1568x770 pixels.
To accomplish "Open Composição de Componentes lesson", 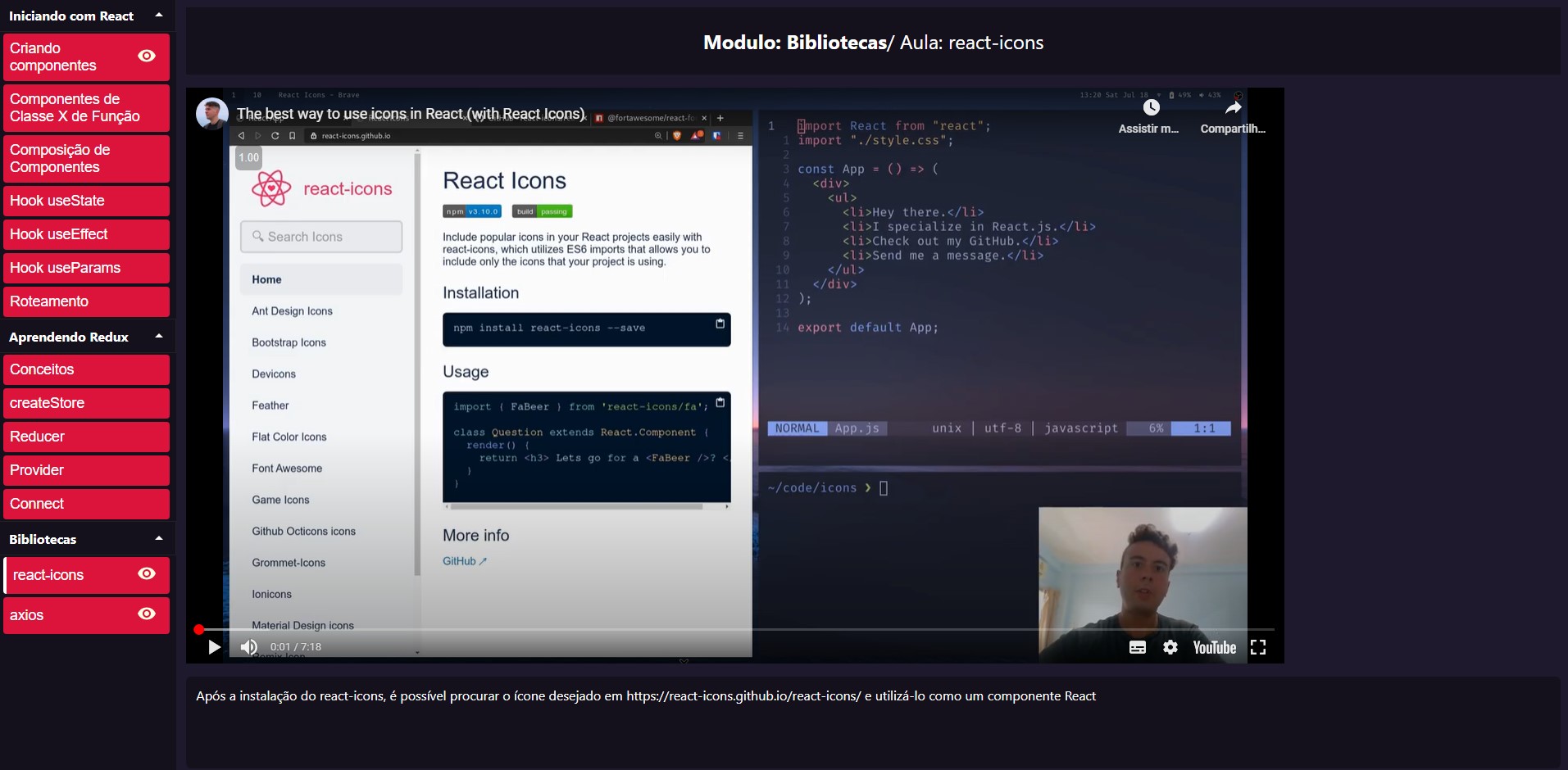I will point(86,159).
